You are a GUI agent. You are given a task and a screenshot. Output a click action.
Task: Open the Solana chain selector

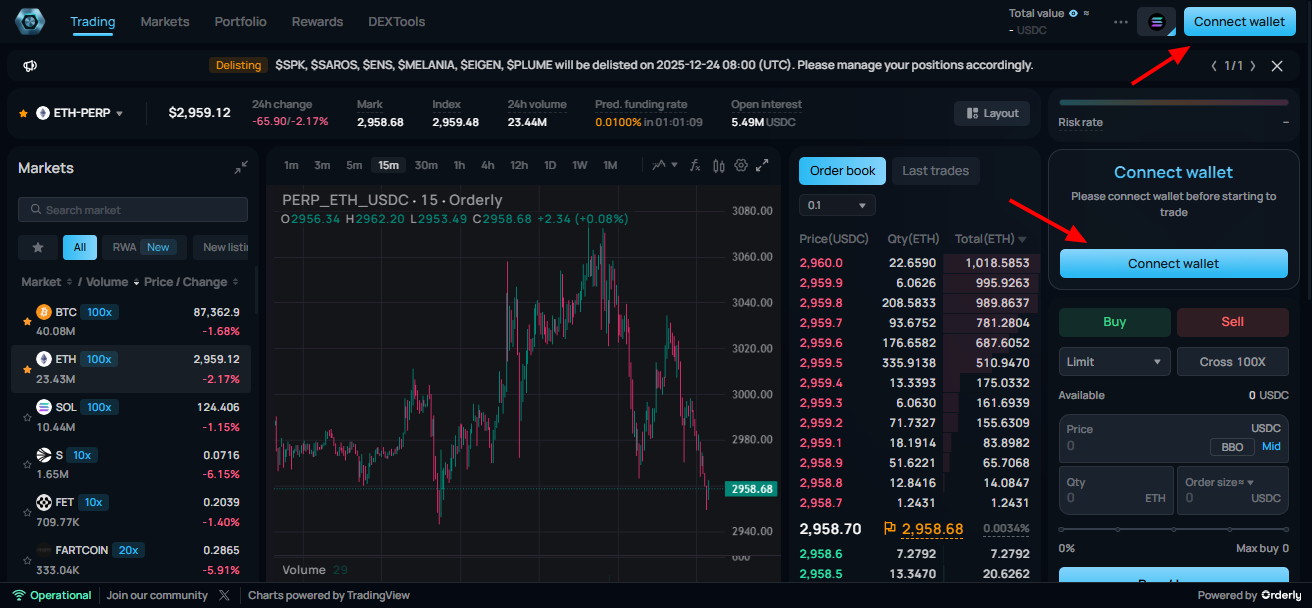coord(1157,22)
